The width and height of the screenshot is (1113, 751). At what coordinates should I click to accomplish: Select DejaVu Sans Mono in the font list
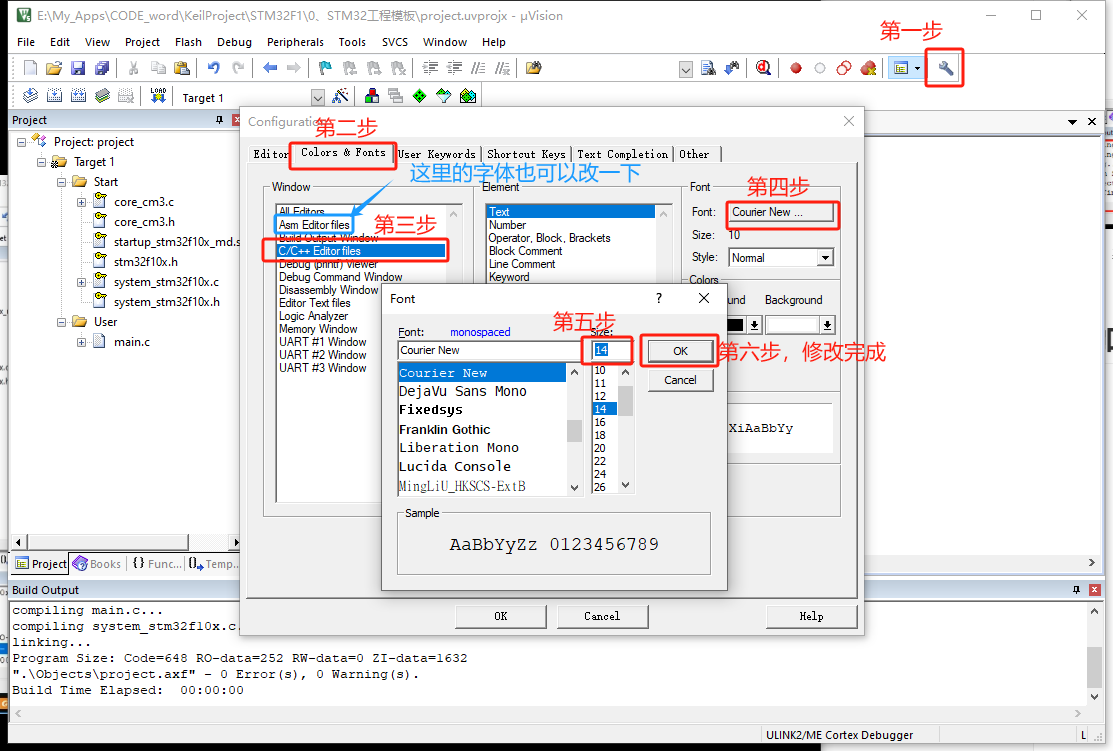click(x=463, y=391)
